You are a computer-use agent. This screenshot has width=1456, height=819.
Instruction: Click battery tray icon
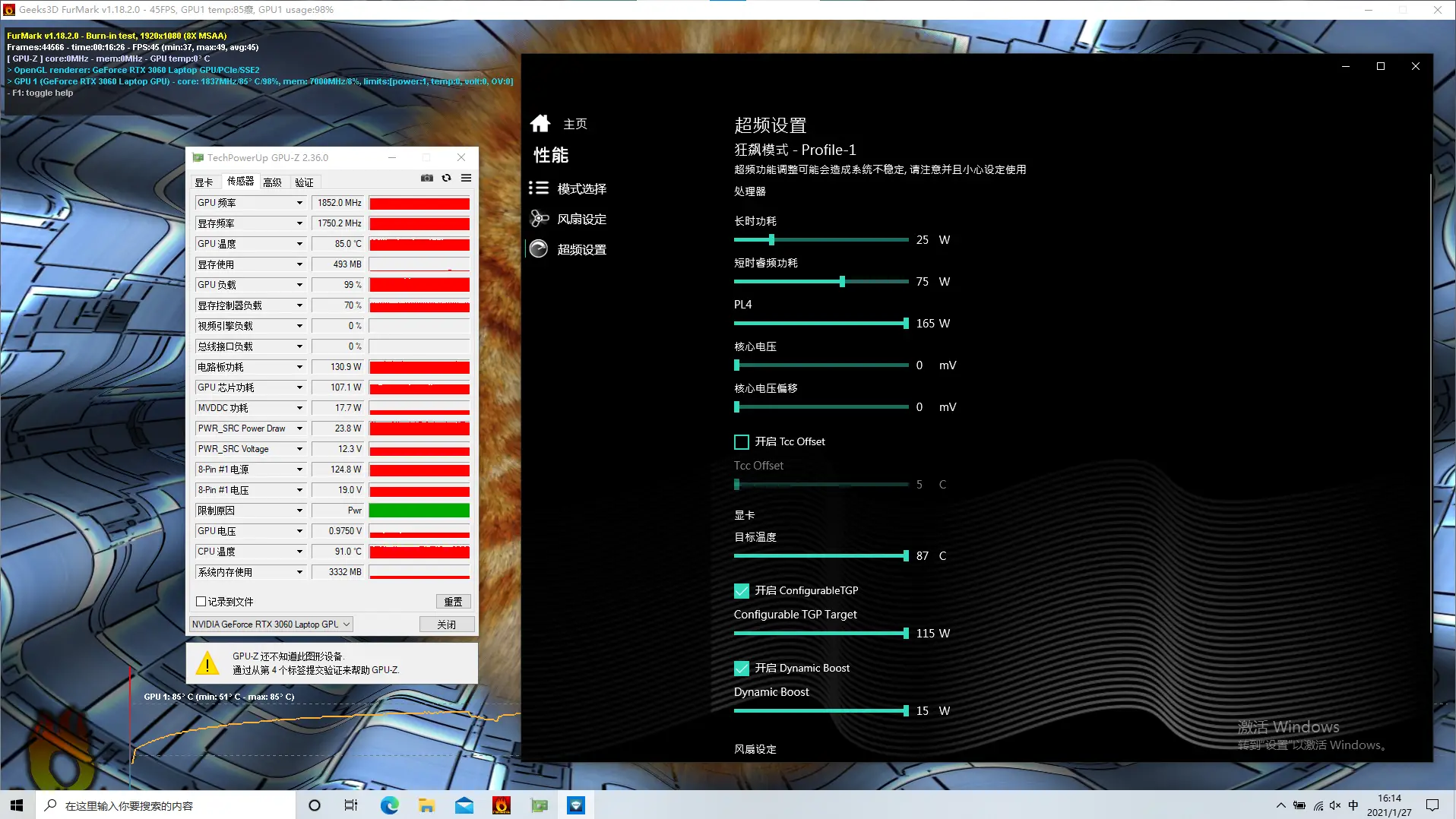1299,805
